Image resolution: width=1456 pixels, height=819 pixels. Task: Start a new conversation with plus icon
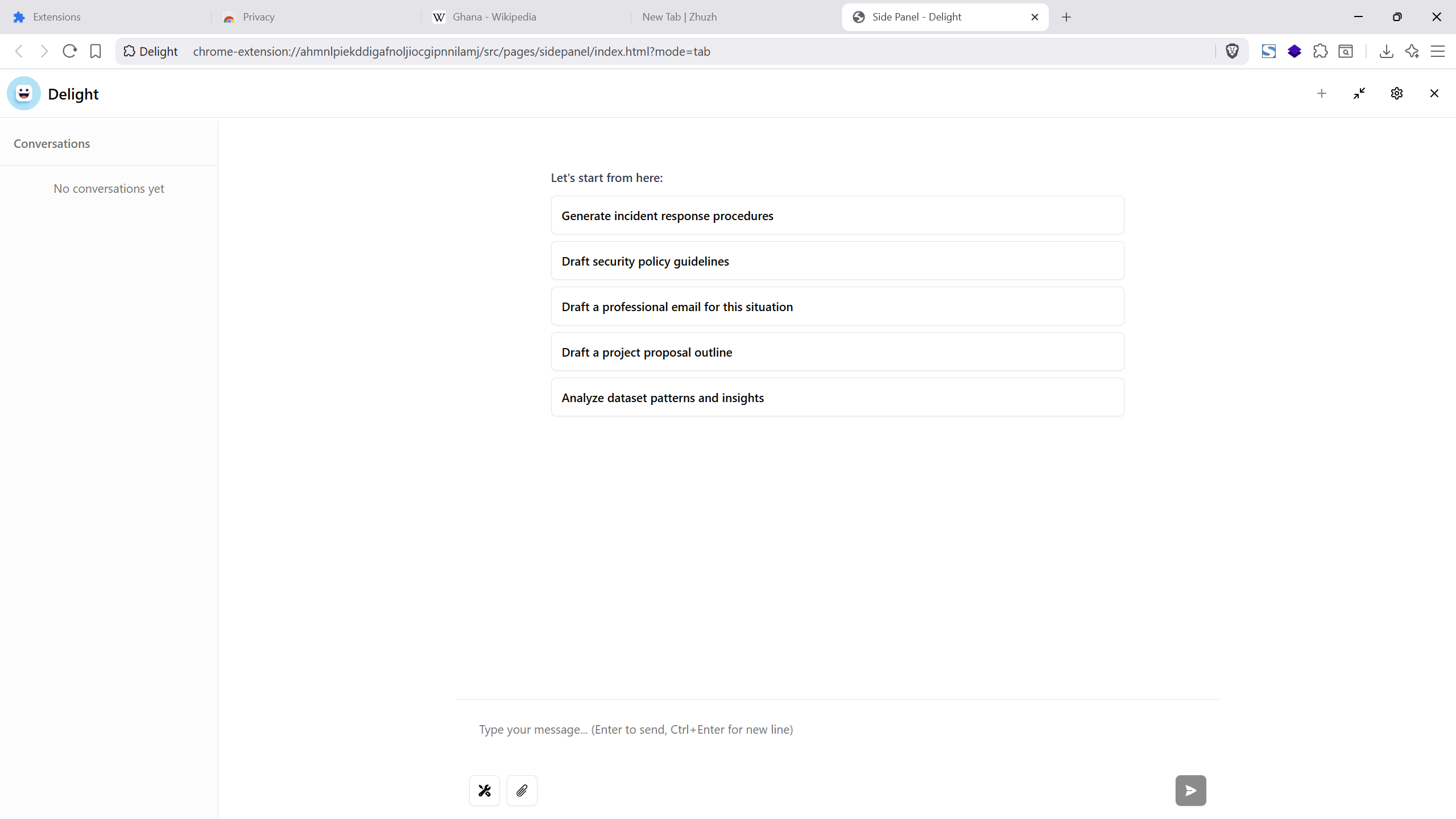pos(1322,93)
